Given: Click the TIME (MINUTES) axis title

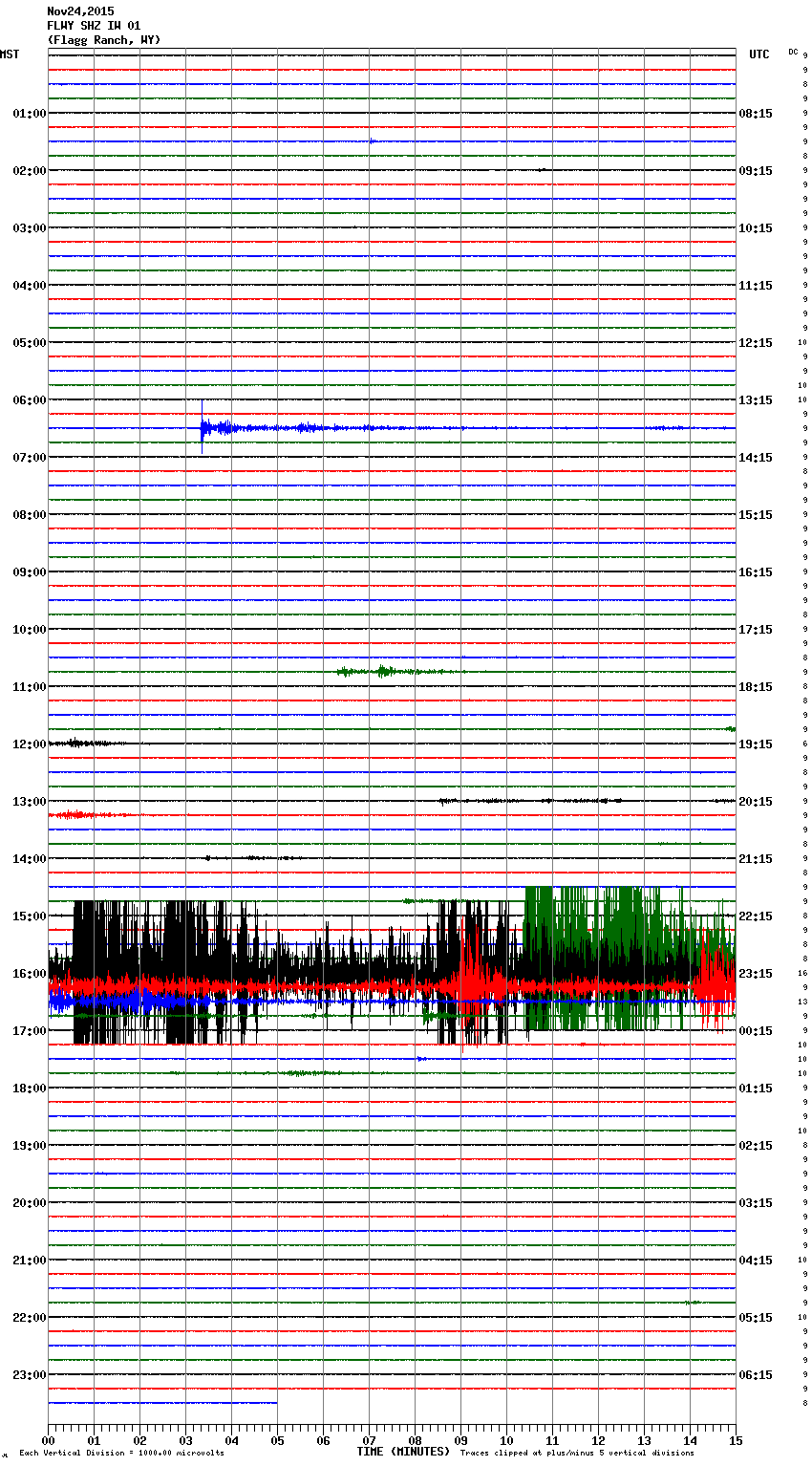Looking at the screenshot, I should (x=403, y=1452).
